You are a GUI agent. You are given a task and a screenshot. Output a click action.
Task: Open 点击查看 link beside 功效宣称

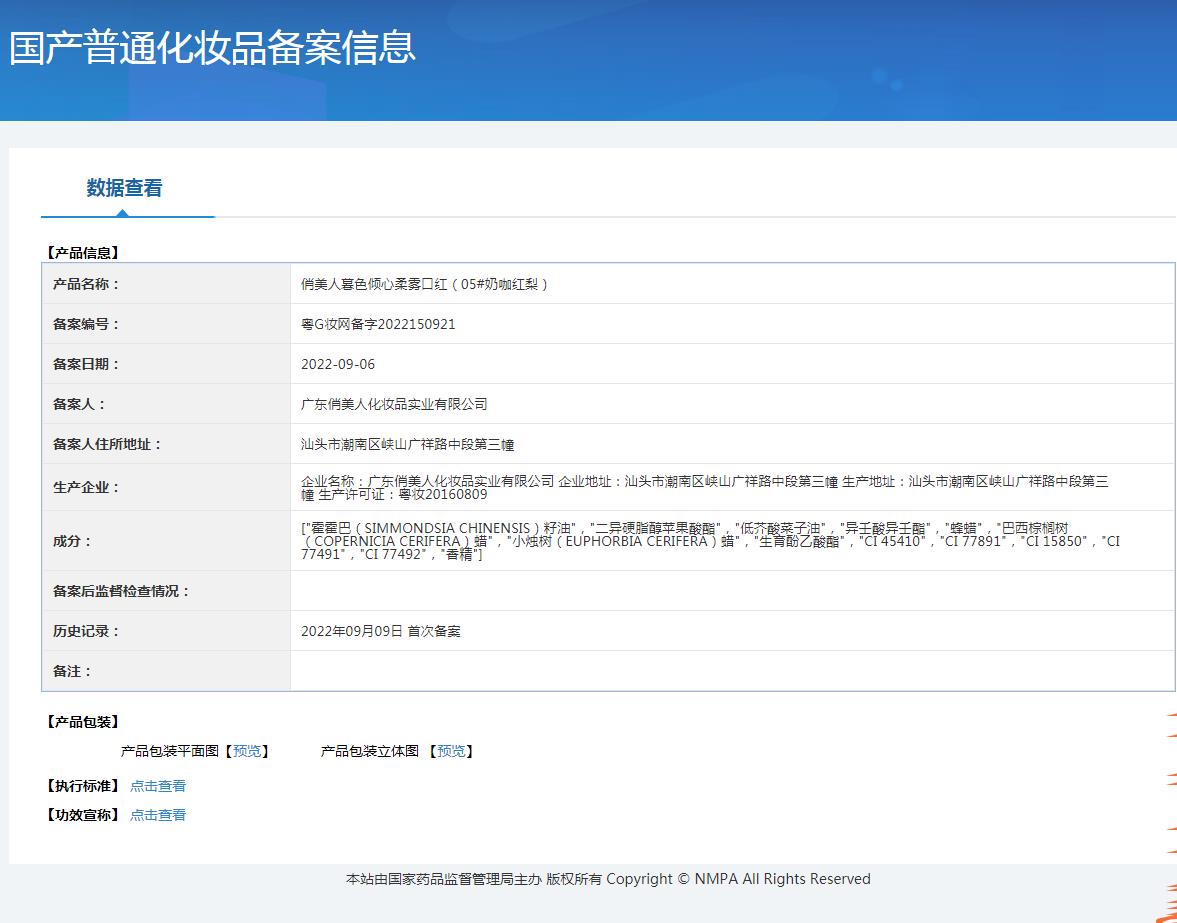(x=158, y=815)
